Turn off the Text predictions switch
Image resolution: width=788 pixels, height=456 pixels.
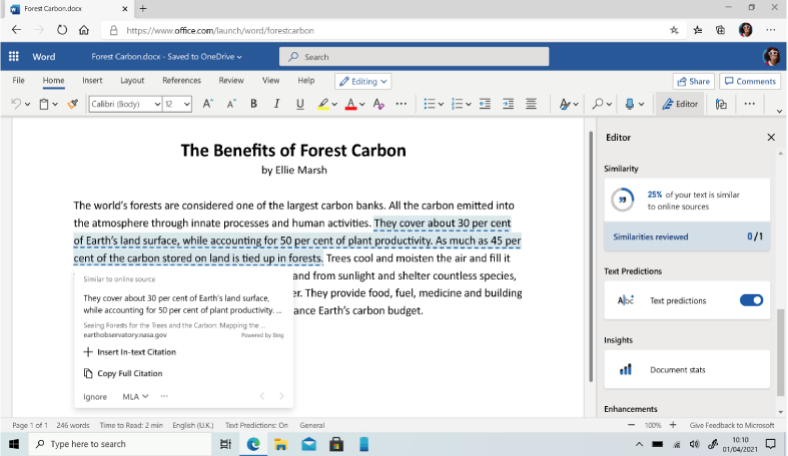click(750, 300)
